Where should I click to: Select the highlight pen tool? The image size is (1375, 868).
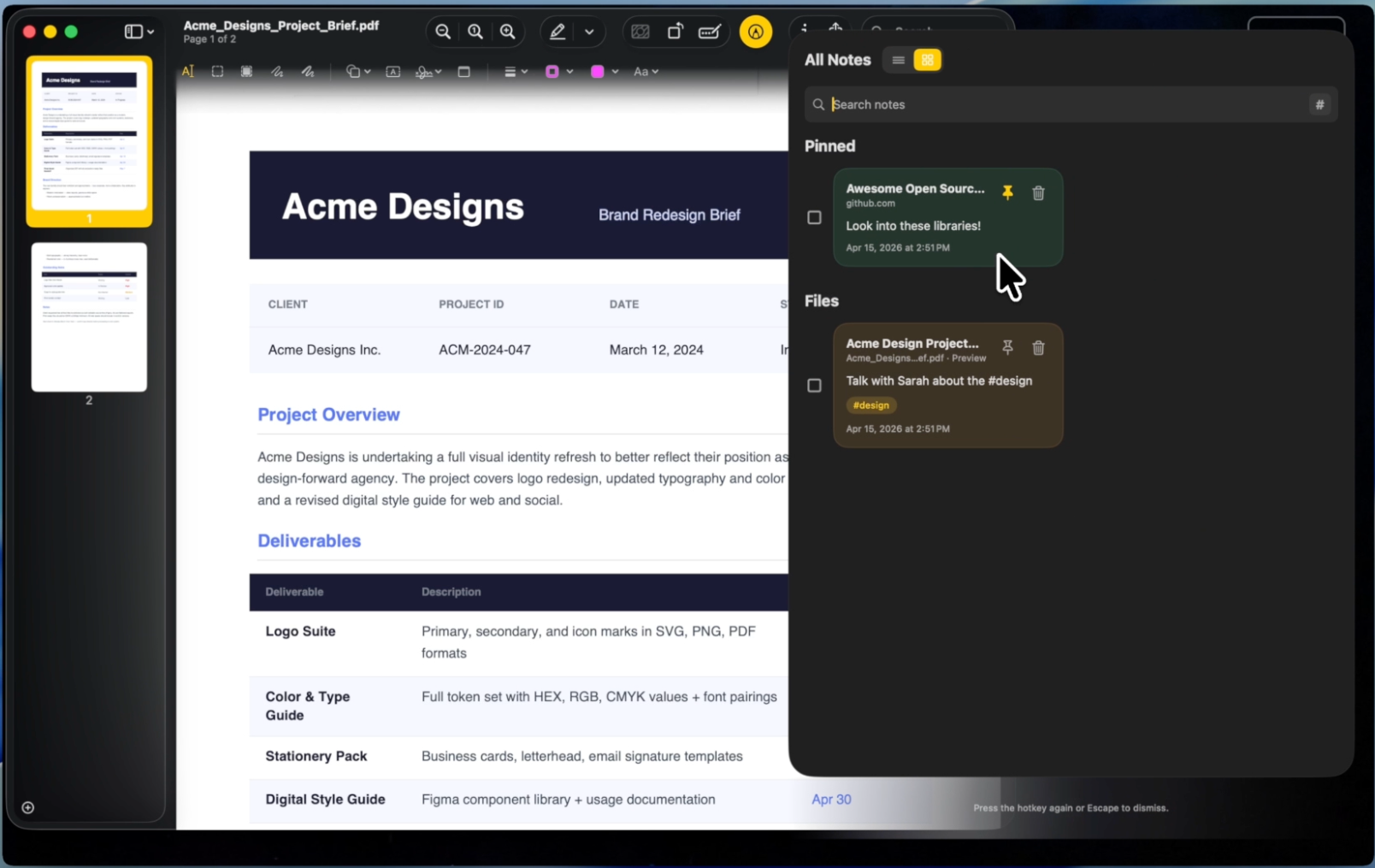558,32
